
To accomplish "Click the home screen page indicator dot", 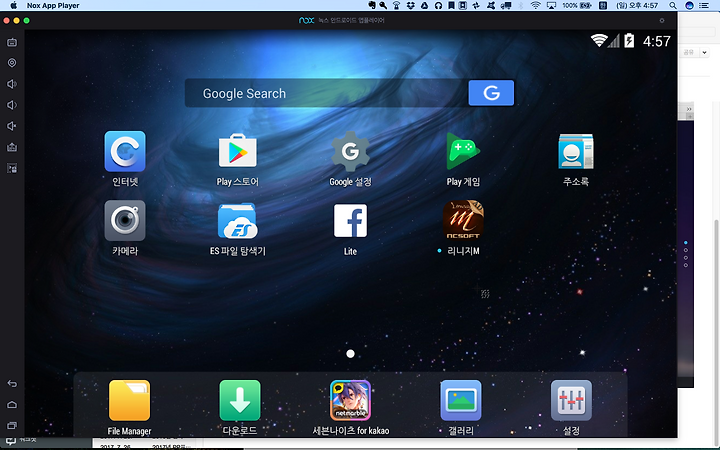I will pos(350,354).
